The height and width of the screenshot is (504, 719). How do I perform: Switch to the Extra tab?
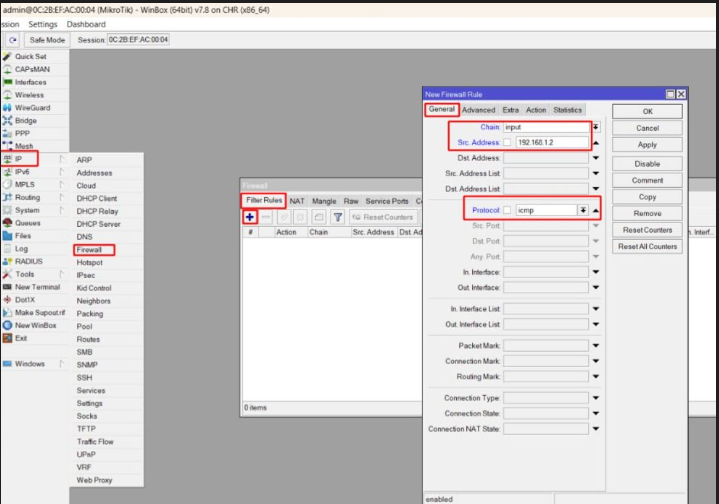(510, 110)
